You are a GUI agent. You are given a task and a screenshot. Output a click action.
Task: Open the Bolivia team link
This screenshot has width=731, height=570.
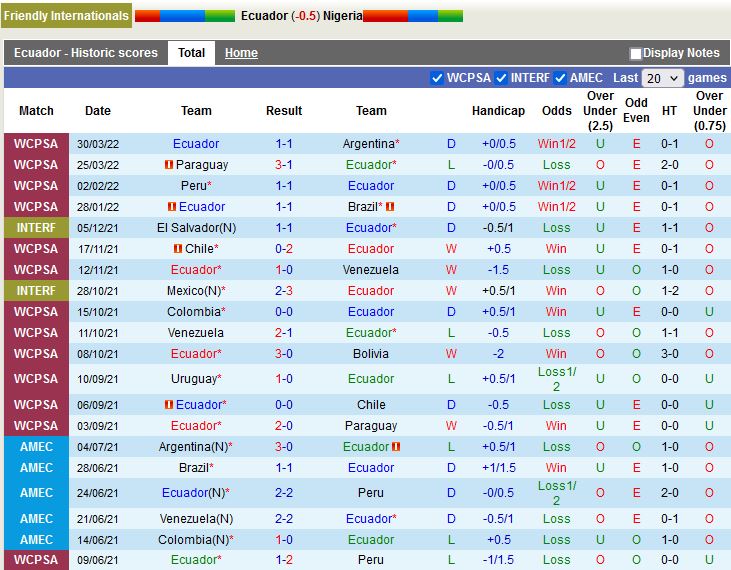click(x=371, y=354)
